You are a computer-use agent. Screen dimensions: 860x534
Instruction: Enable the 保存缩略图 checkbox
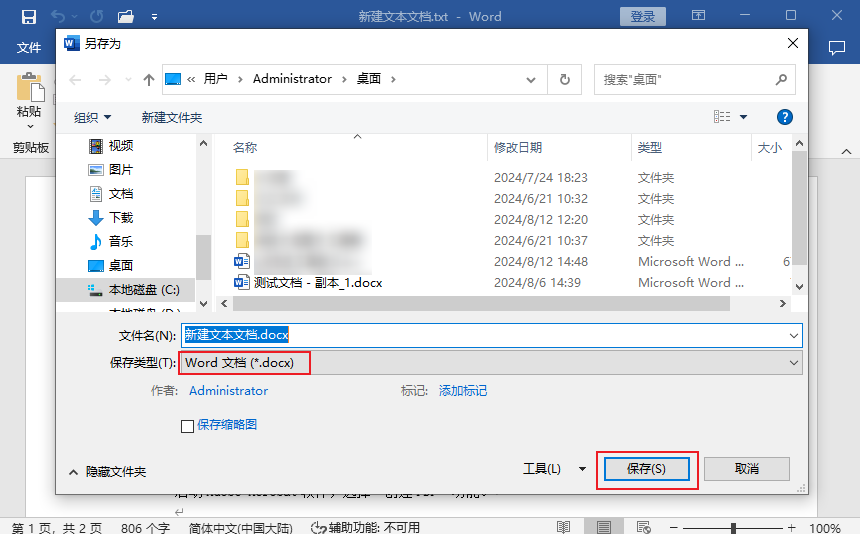[x=187, y=425]
